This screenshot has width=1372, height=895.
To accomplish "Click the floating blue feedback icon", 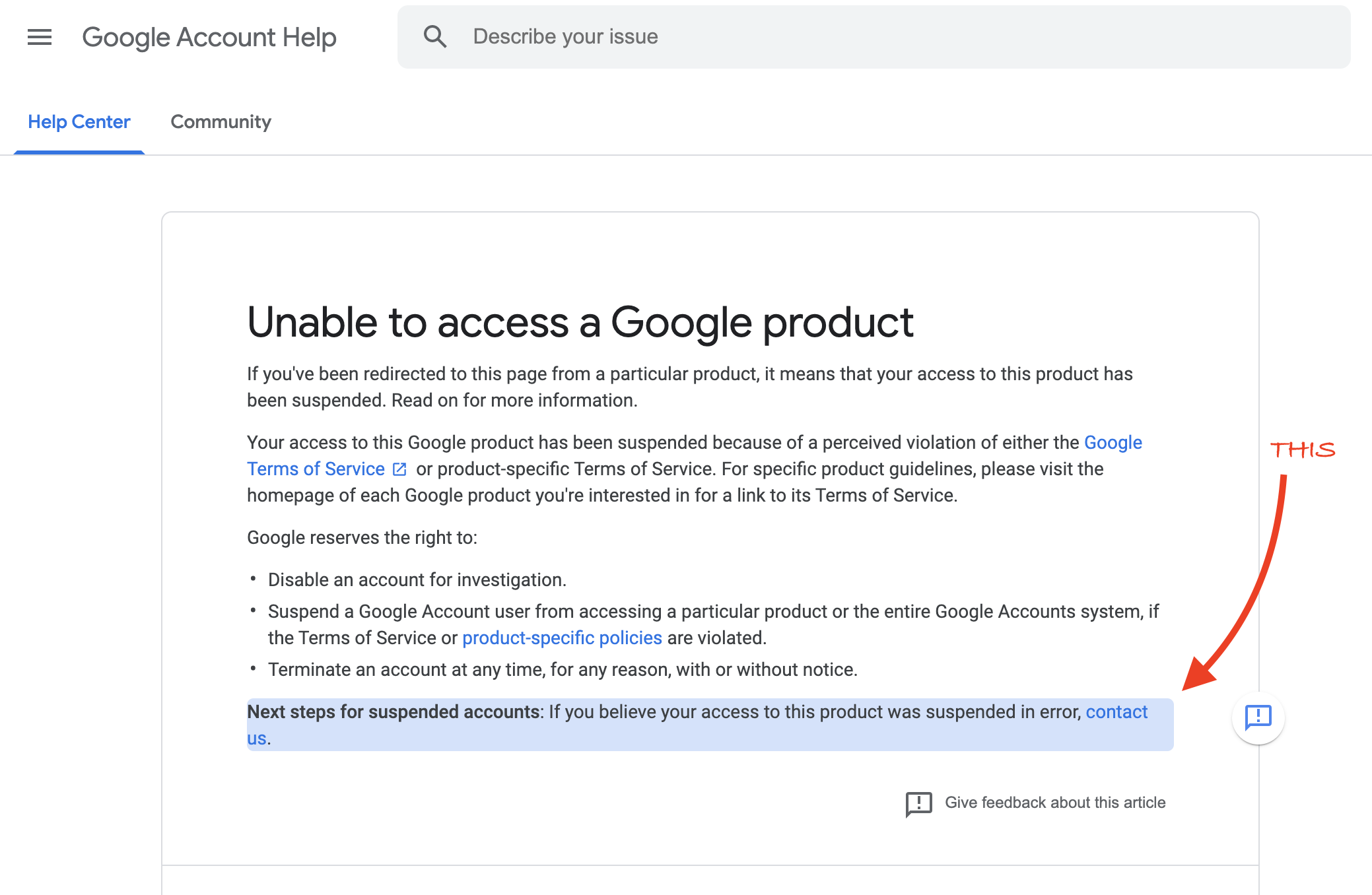I will (x=1258, y=717).
